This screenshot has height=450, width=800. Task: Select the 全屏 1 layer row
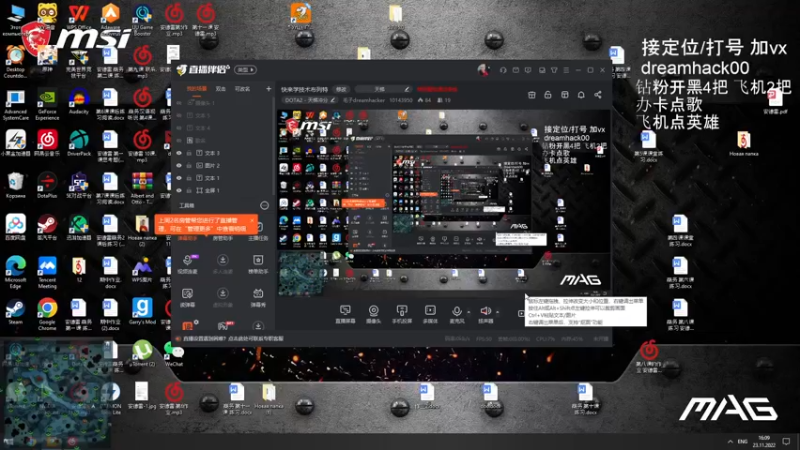tap(223, 190)
